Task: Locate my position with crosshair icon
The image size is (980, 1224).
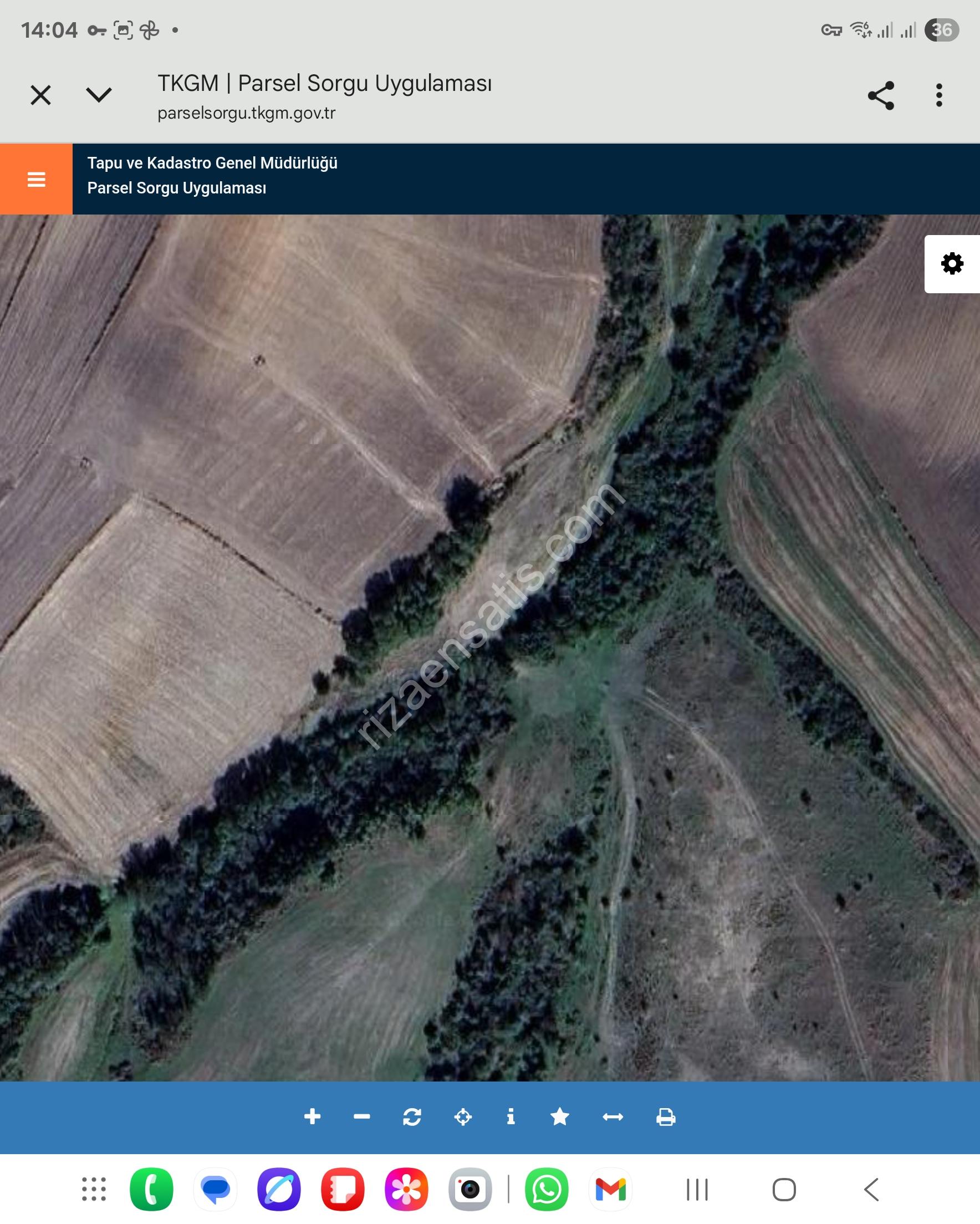Action: pos(463,1116)
